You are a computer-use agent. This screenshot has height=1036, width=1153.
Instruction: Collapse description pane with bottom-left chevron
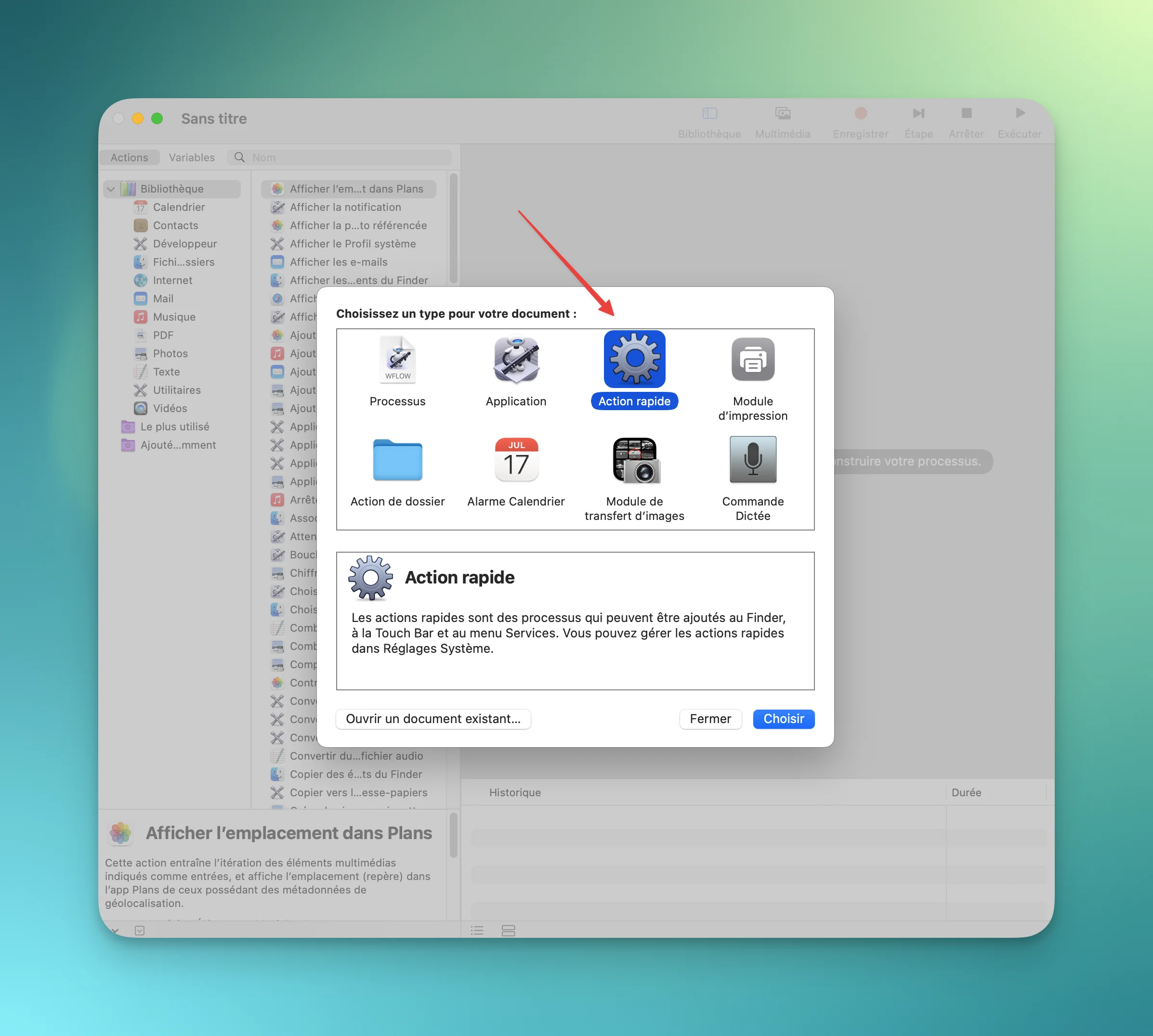[x=115, y=930]
